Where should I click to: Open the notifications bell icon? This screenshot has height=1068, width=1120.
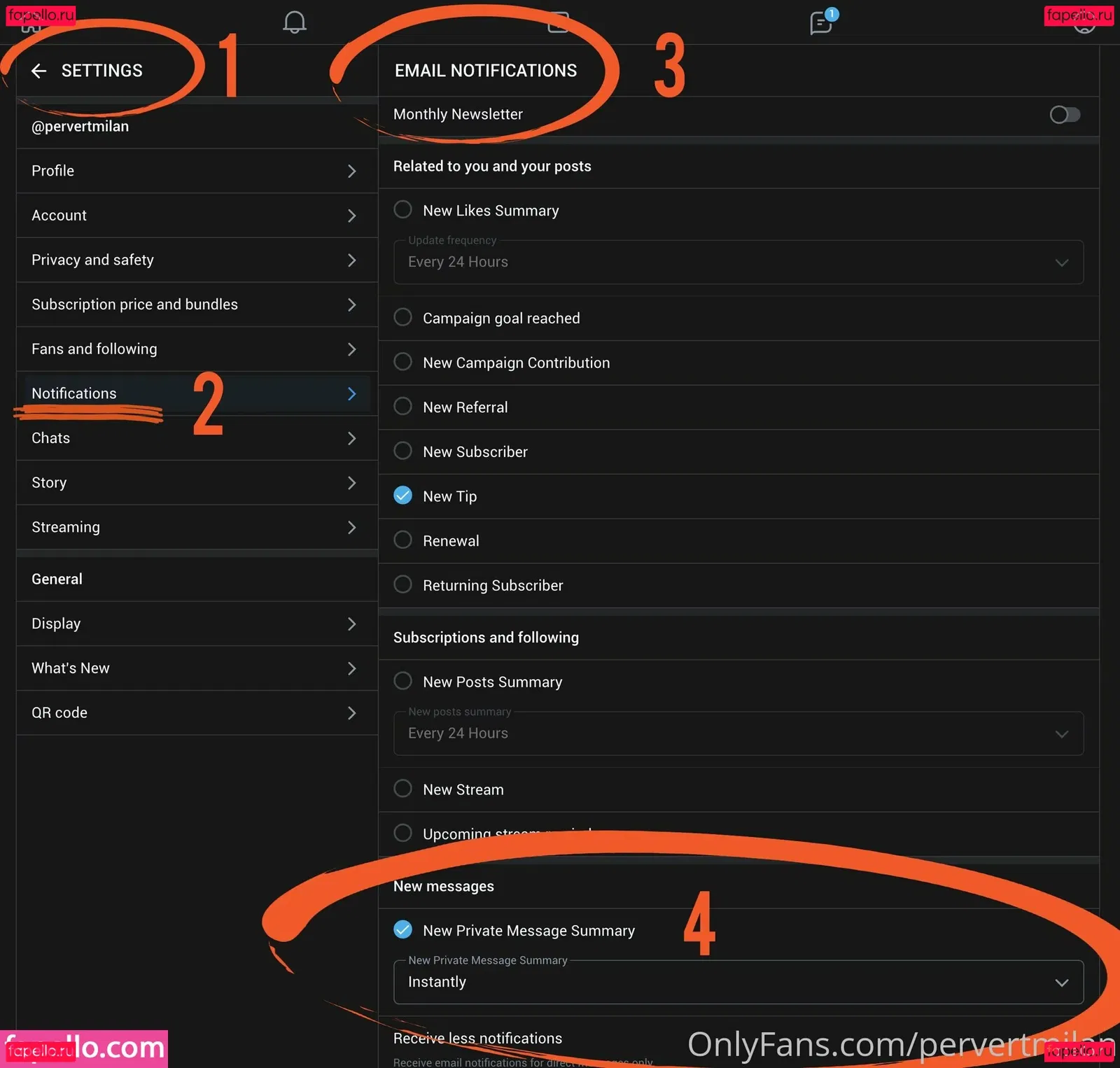click(x=294, y=22)
